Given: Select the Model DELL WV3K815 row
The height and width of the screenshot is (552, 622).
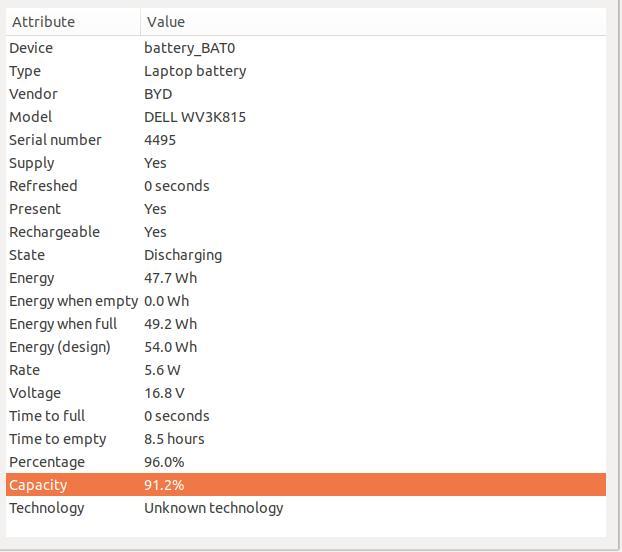Looking at the screenshot, I should [306, 117].
